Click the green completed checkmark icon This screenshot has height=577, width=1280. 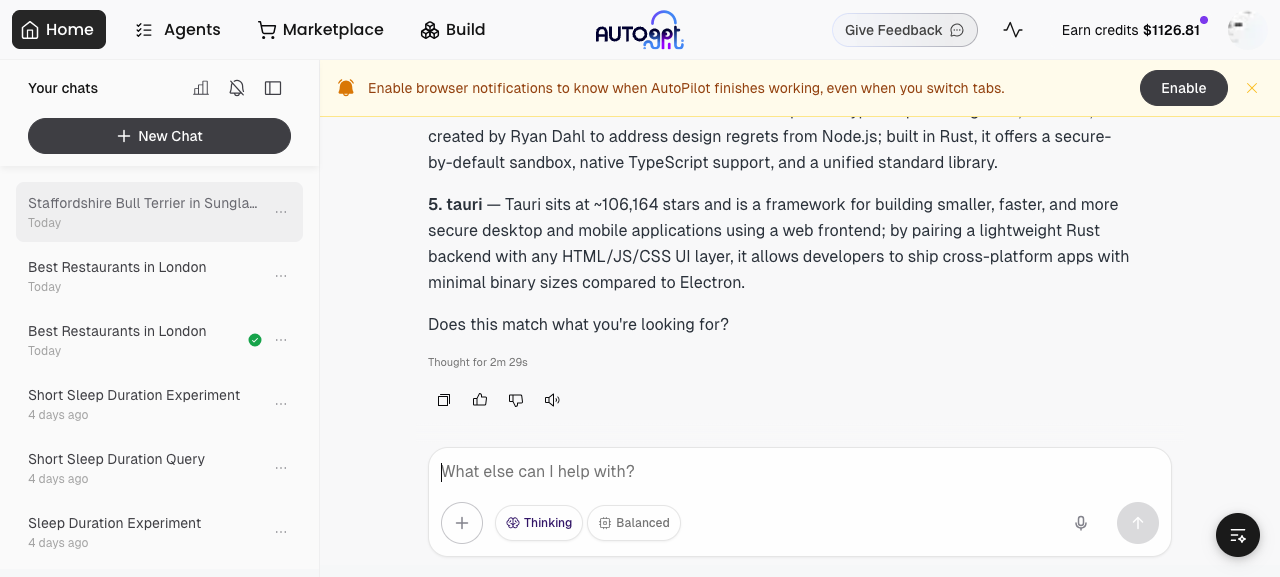[255, 340]
